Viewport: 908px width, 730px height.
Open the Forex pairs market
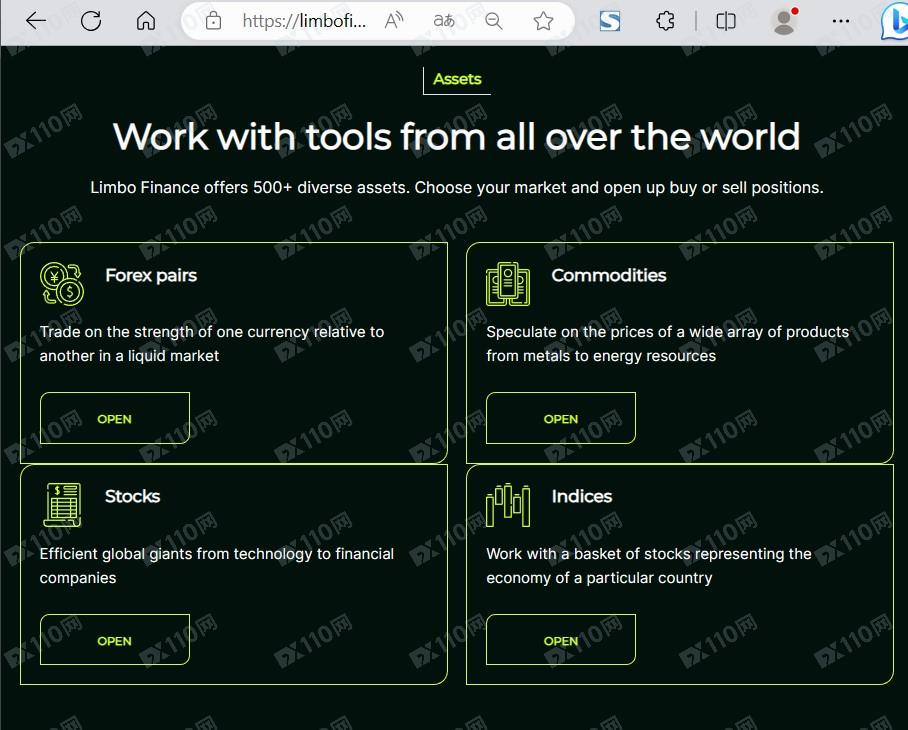click(115, 418)
